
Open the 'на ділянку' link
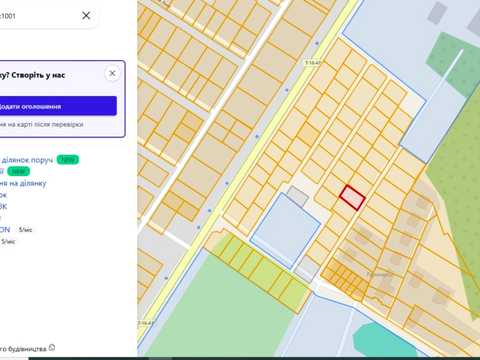coord(23,183)
